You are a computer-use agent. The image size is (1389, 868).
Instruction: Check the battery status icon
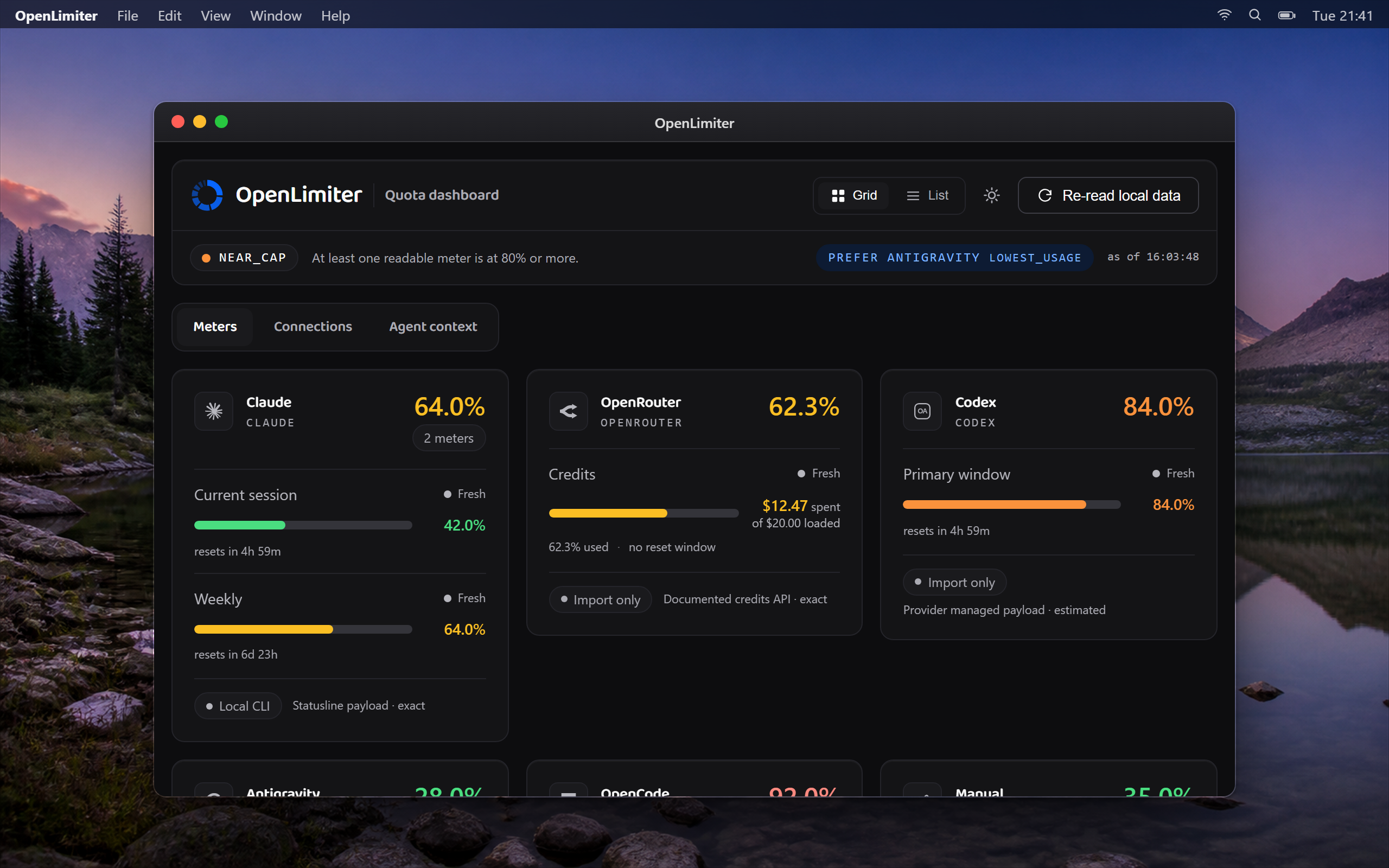click(x=1287, y=16)
